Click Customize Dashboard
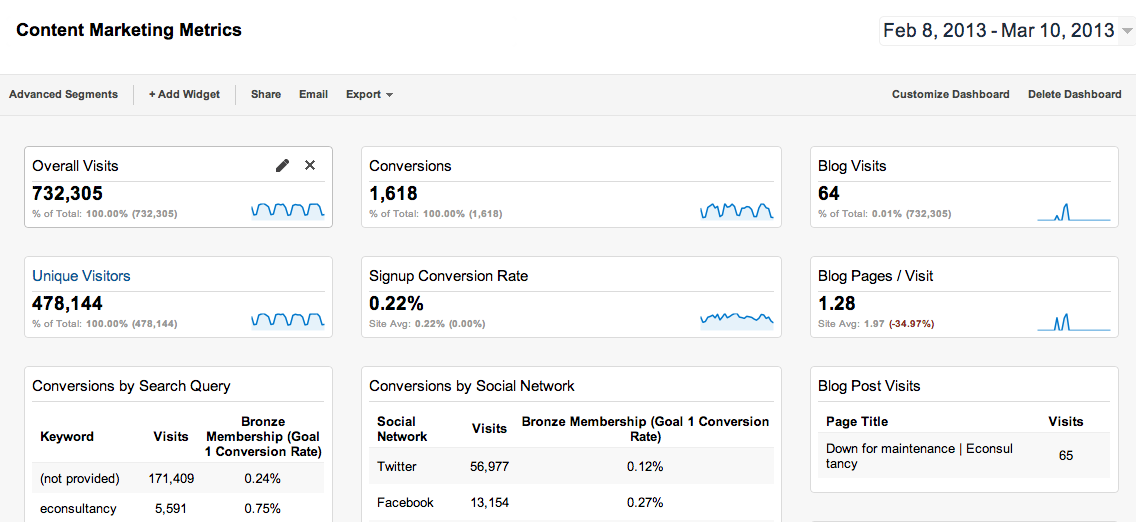 tap(950, 94)
